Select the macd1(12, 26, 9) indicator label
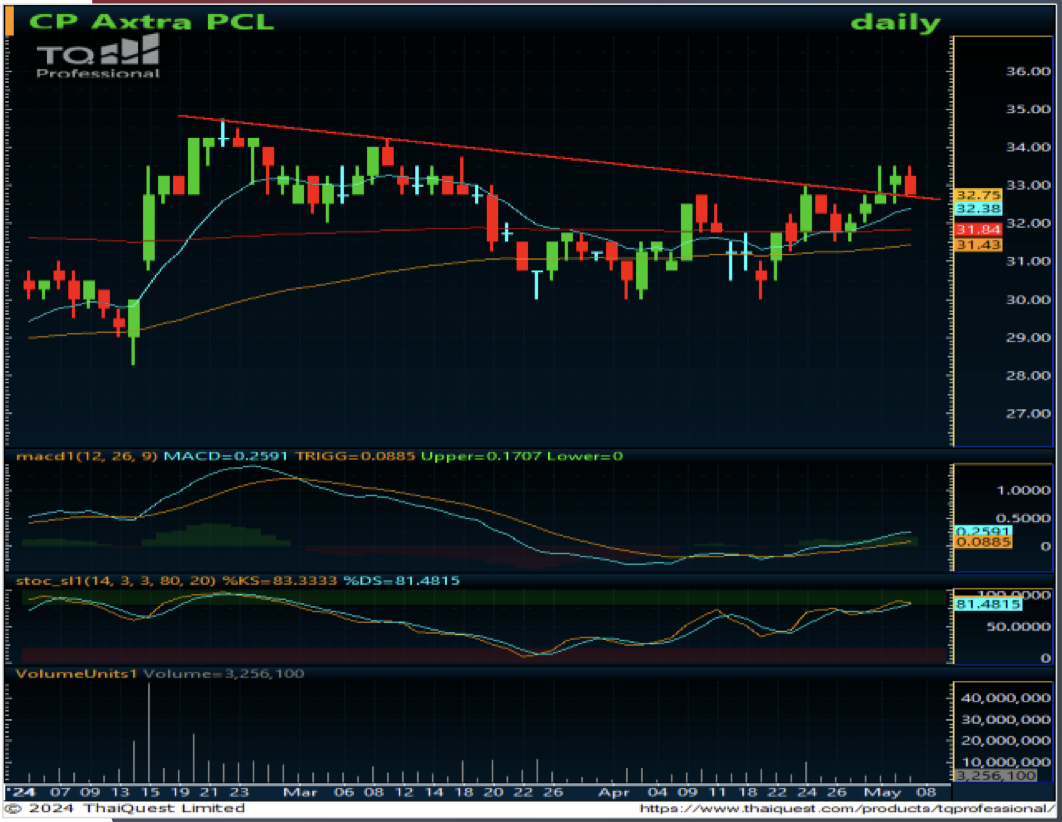The width and height of the screenshot is (1062, 822). (x=87, y=456)
